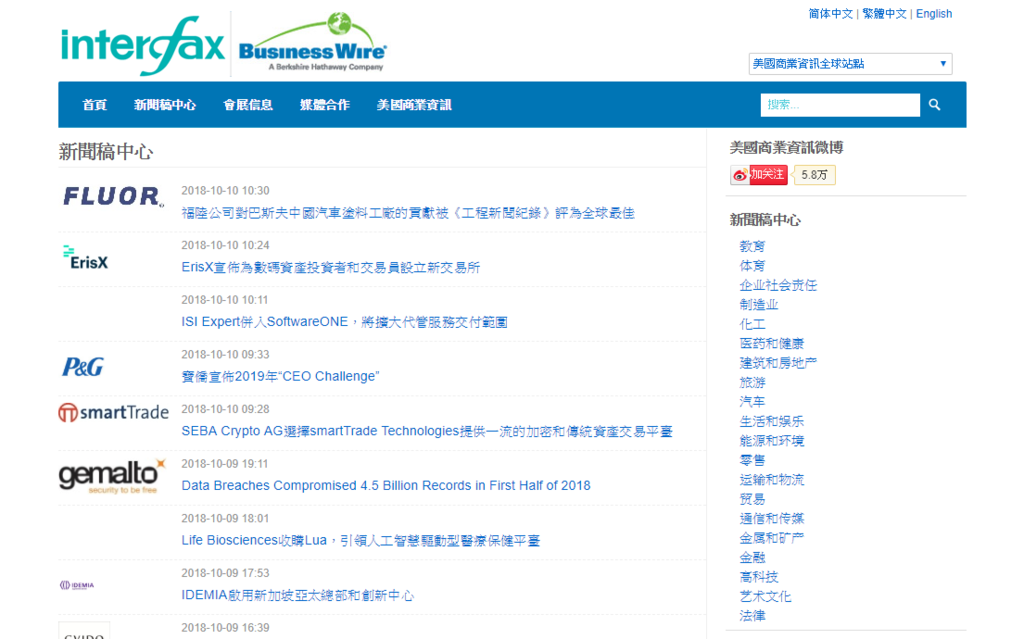Click the Weibo follow icon button

pos(759,174)
